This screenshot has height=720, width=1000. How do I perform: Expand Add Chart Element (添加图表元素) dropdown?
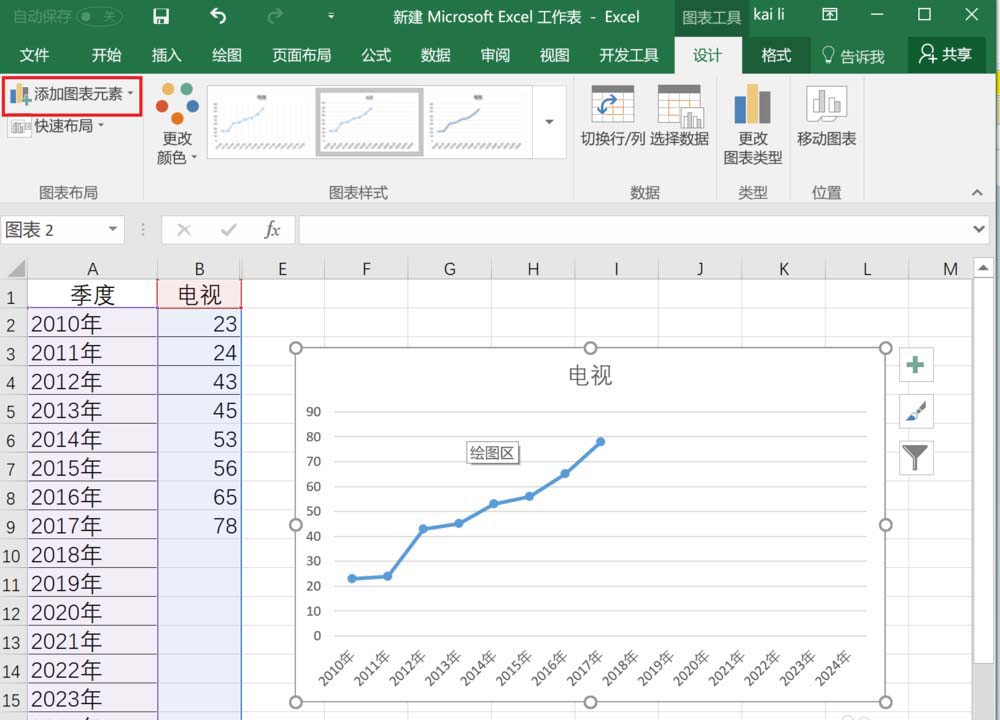72,94
